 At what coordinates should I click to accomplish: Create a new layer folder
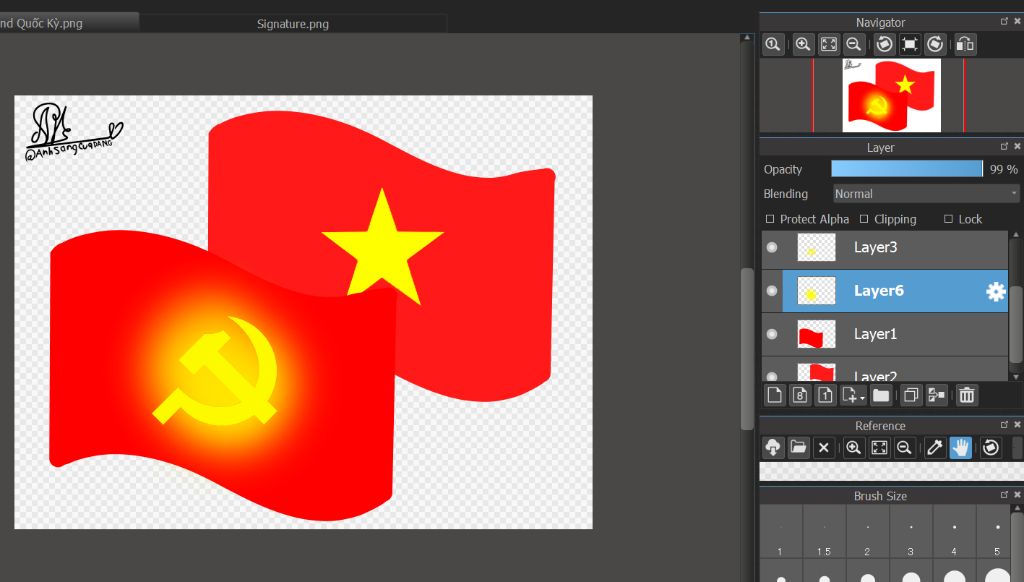881,395
